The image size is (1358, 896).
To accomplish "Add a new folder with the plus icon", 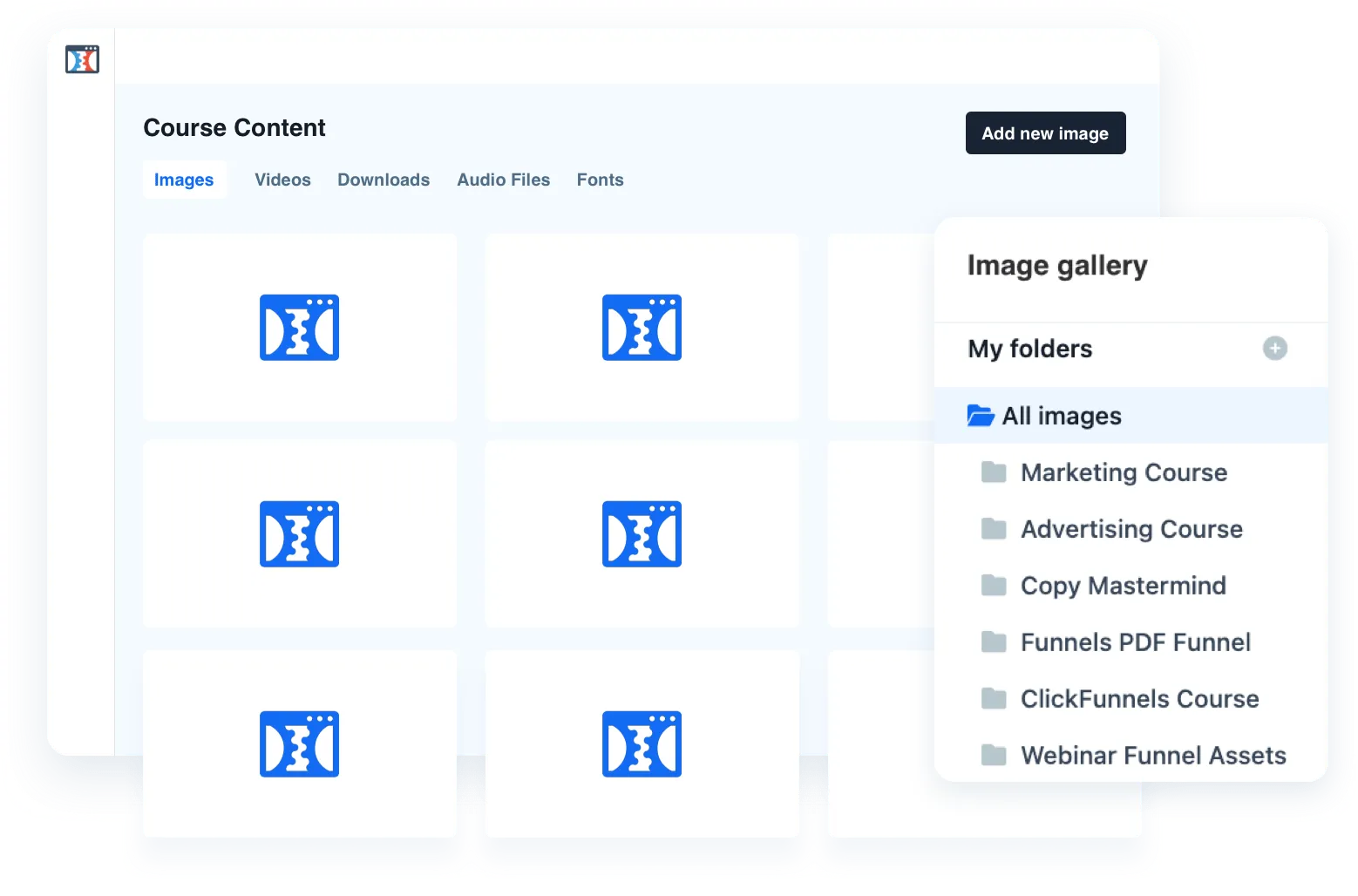I will click(x=1274, y=349).
